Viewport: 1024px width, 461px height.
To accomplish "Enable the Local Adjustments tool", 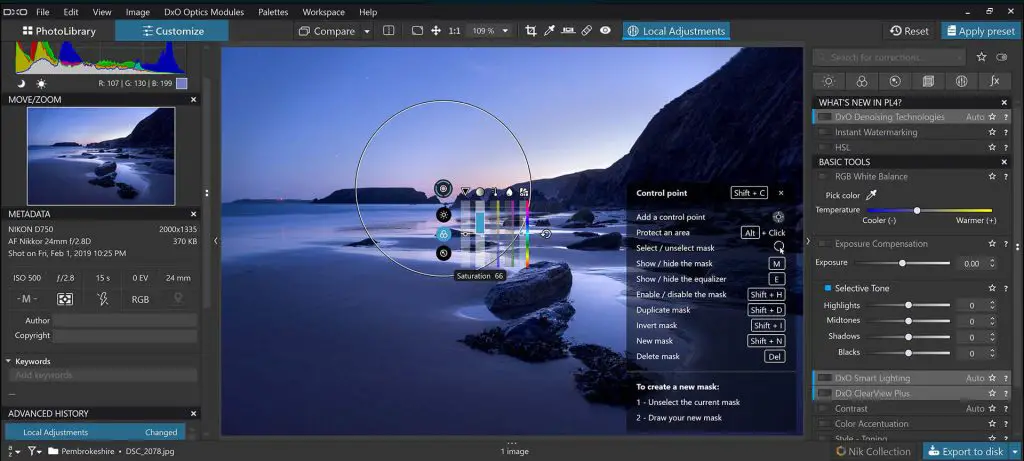I will pyautogui.click(x=676, y=31).
